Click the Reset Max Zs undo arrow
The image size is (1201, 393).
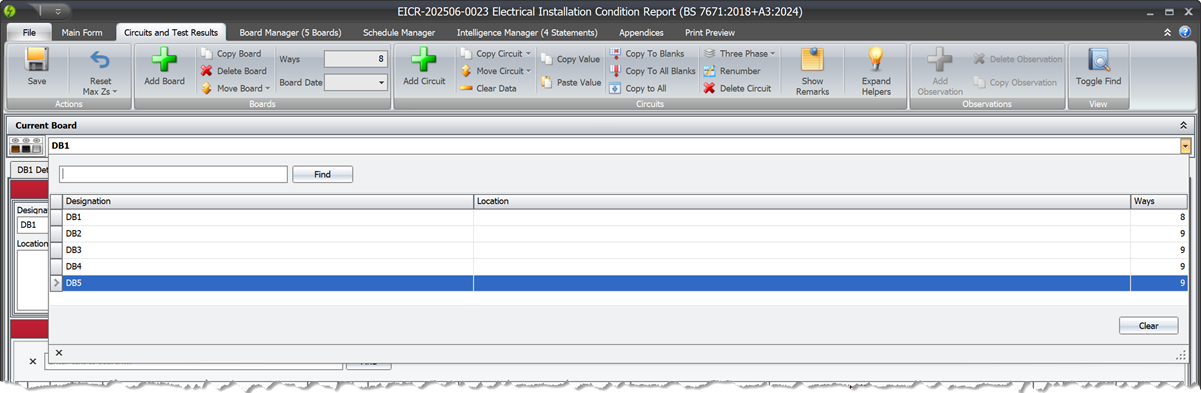coord(100,60)
